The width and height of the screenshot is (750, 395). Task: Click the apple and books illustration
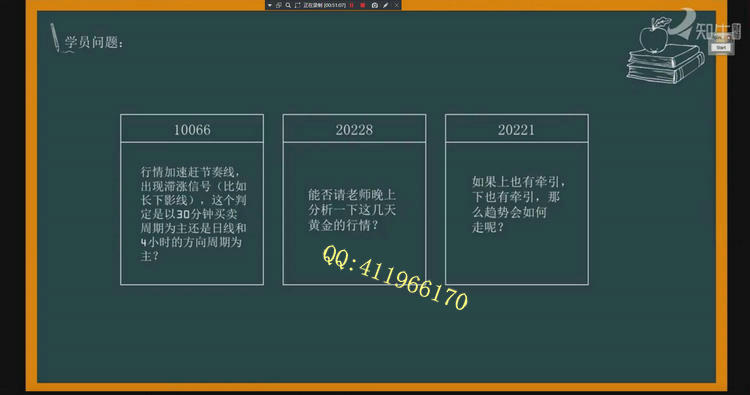pyautogui.click(x=665, y=51)
